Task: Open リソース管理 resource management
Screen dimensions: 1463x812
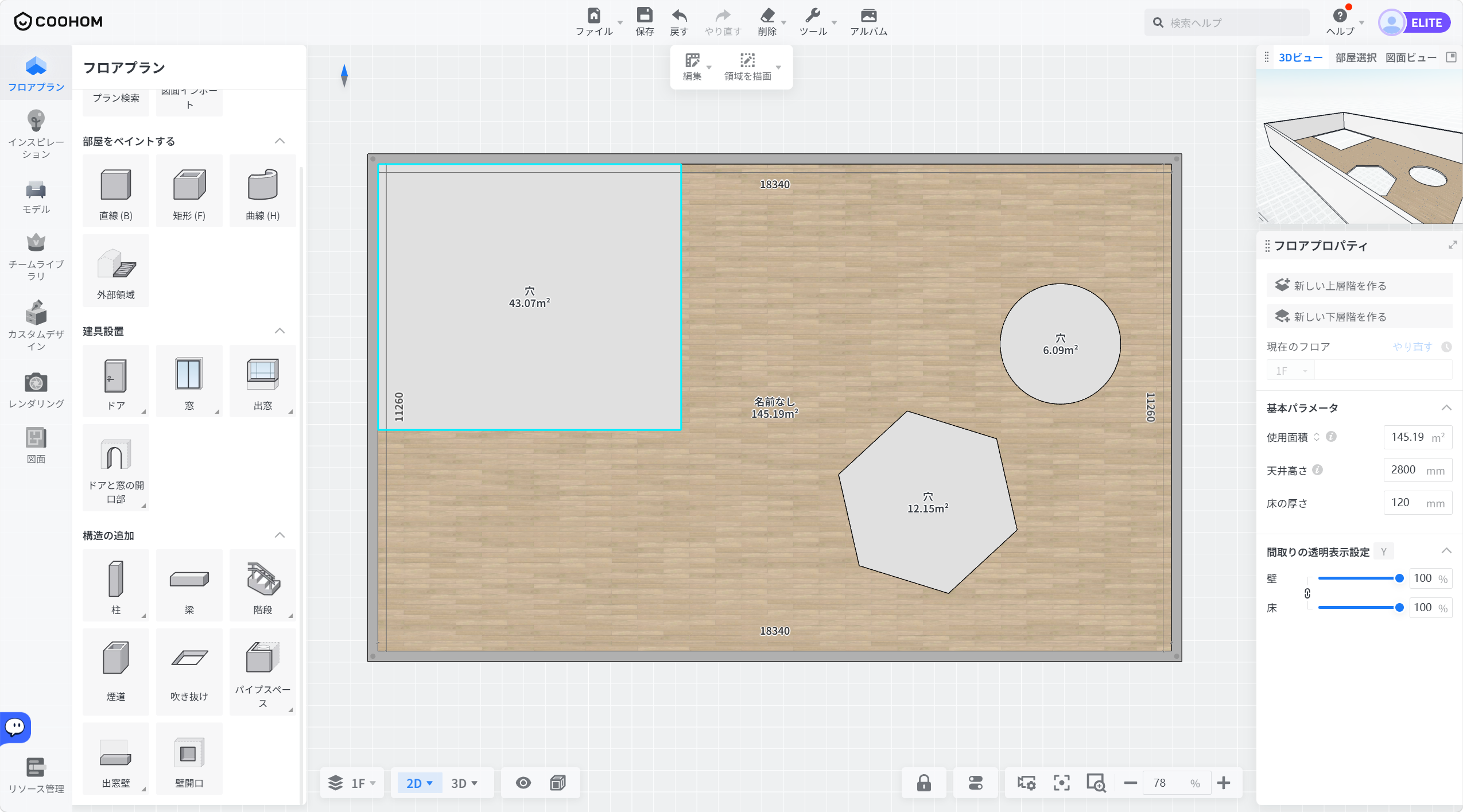Action: pos(36,775)
